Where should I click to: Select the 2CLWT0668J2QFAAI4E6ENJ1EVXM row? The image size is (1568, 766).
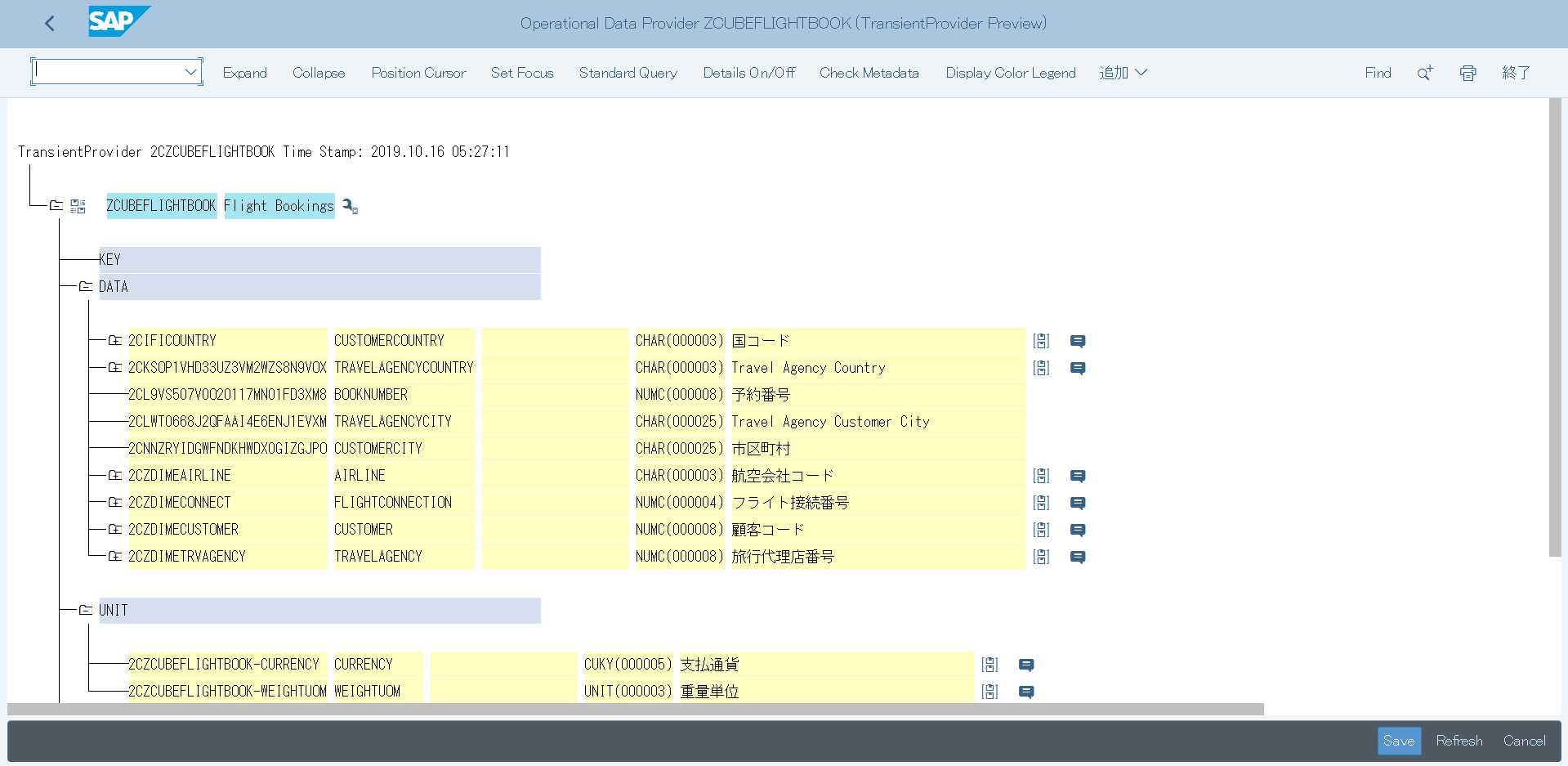pyautogui.click(x=227, y=422)
